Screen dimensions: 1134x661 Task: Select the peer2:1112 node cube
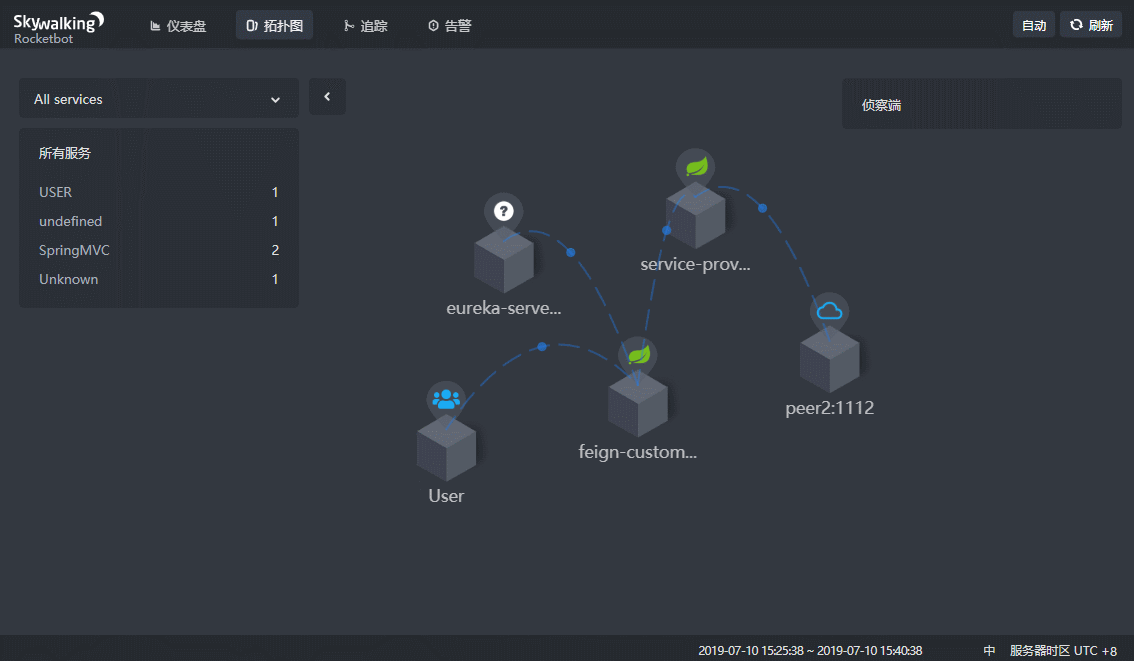click(830, 360)
